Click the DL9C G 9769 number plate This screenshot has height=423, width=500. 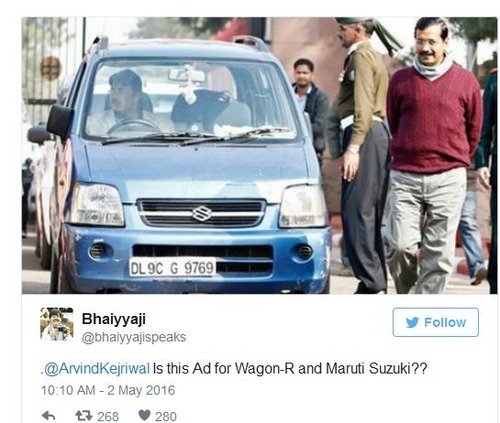pyautogui.click(x=172, y=268)
